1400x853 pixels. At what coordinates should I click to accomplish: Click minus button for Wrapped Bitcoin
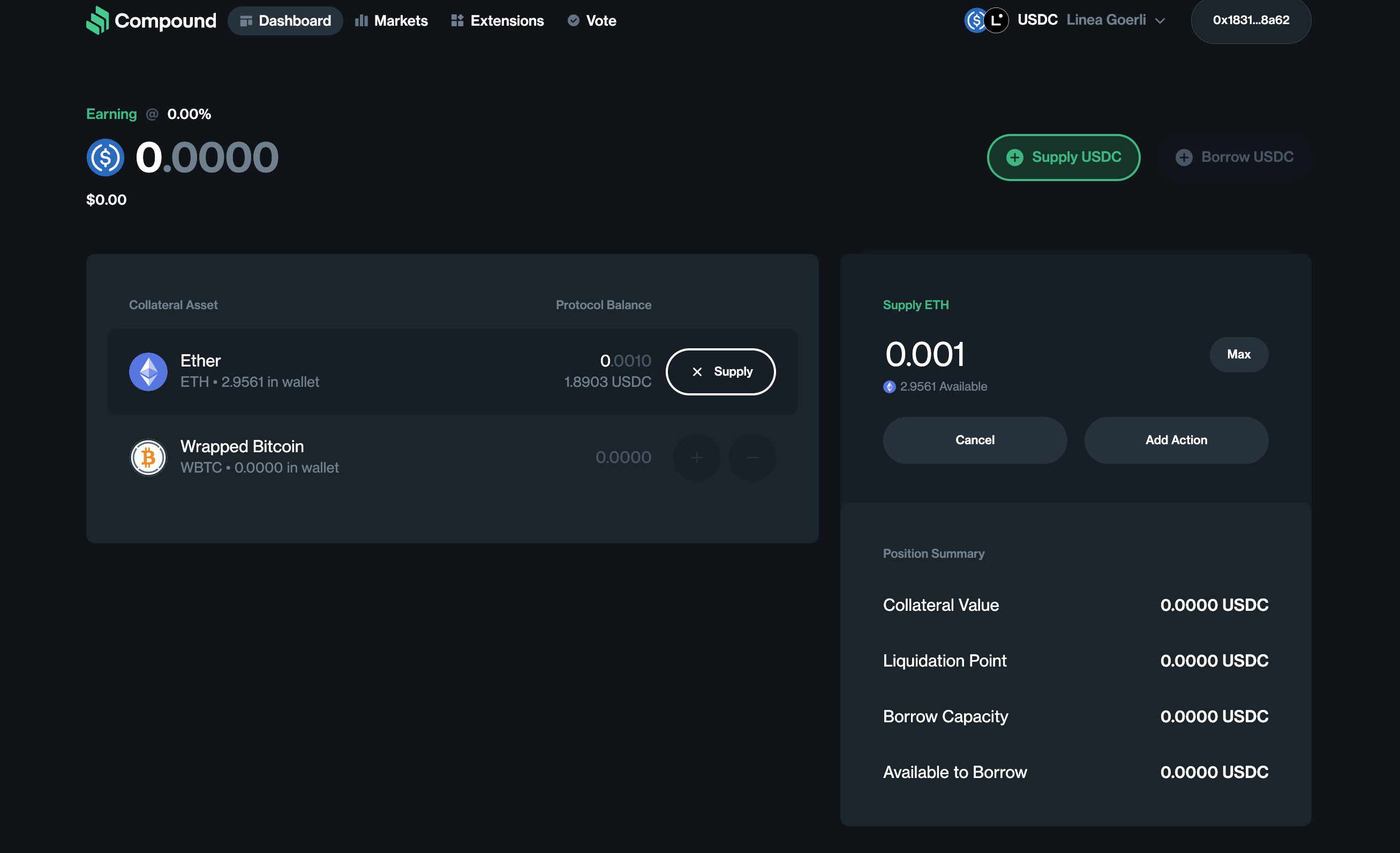coord(752,458)
